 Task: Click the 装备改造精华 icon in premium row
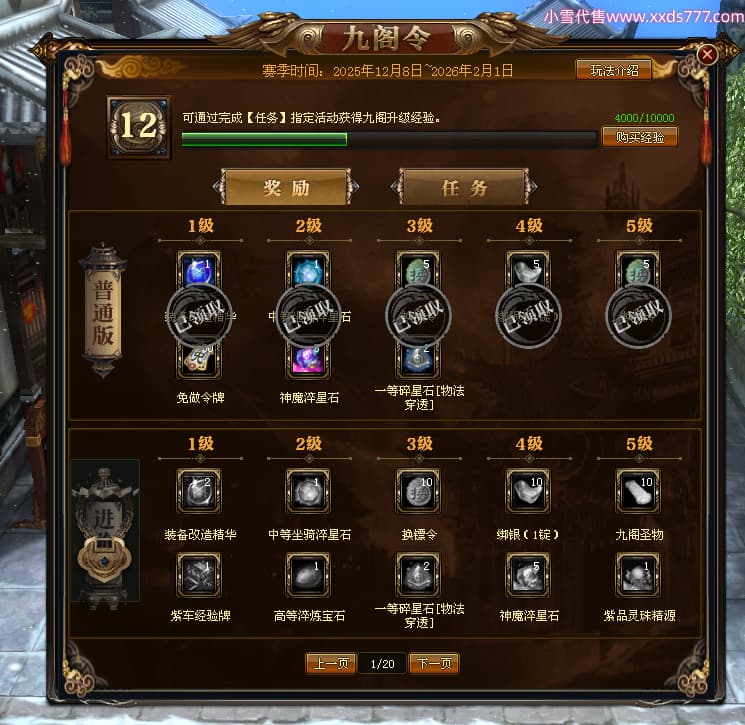tap(199, 491)
